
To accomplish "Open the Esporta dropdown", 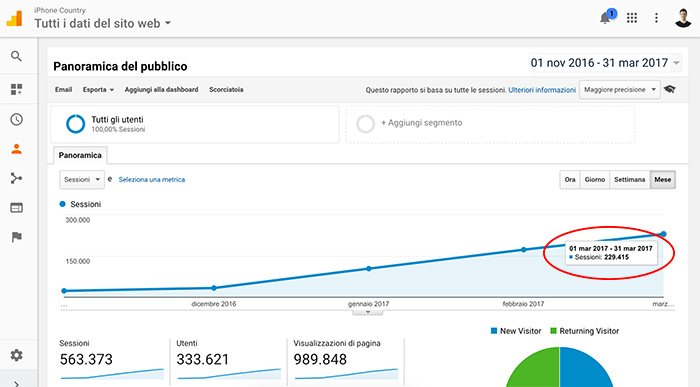I will click(x=98, y=90).
